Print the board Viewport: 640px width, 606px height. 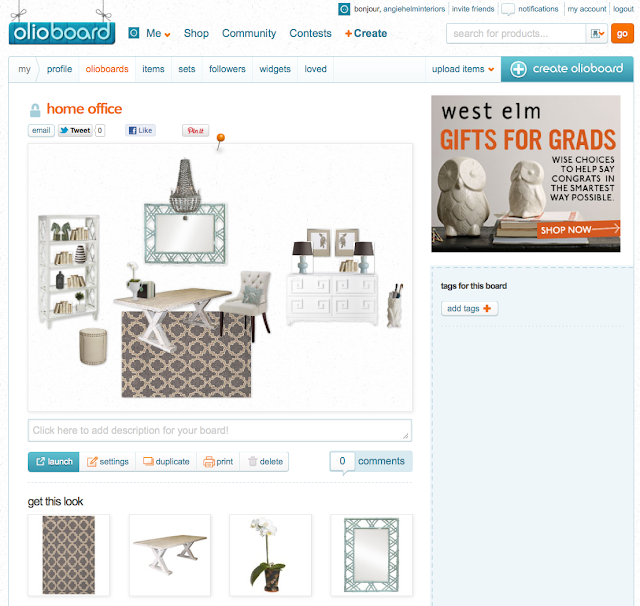(218, 462)
